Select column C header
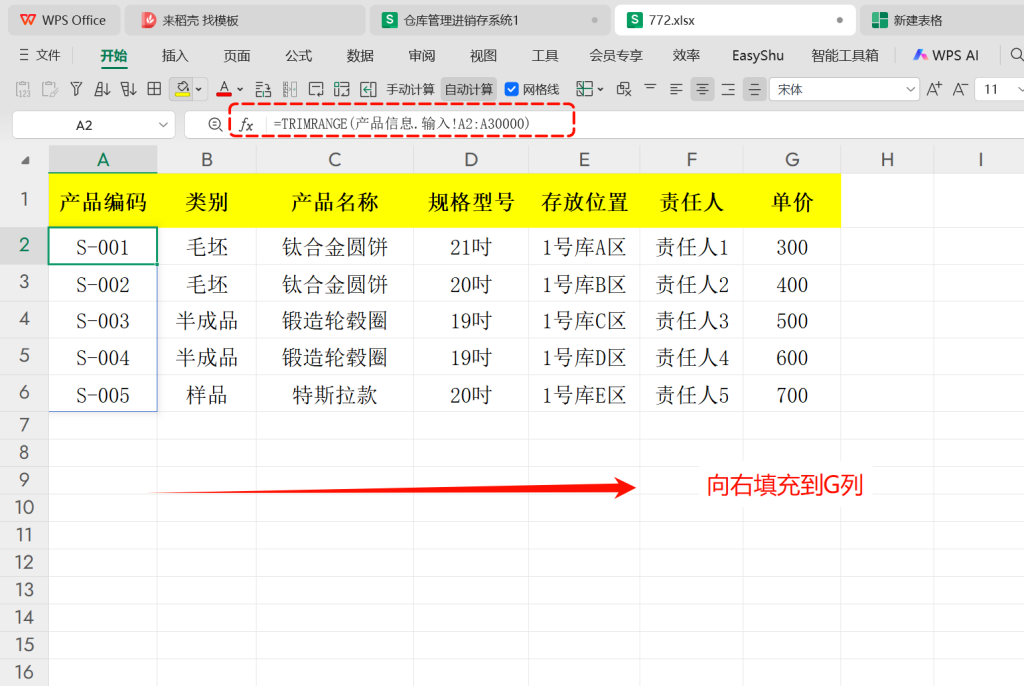 click(334, 159)
